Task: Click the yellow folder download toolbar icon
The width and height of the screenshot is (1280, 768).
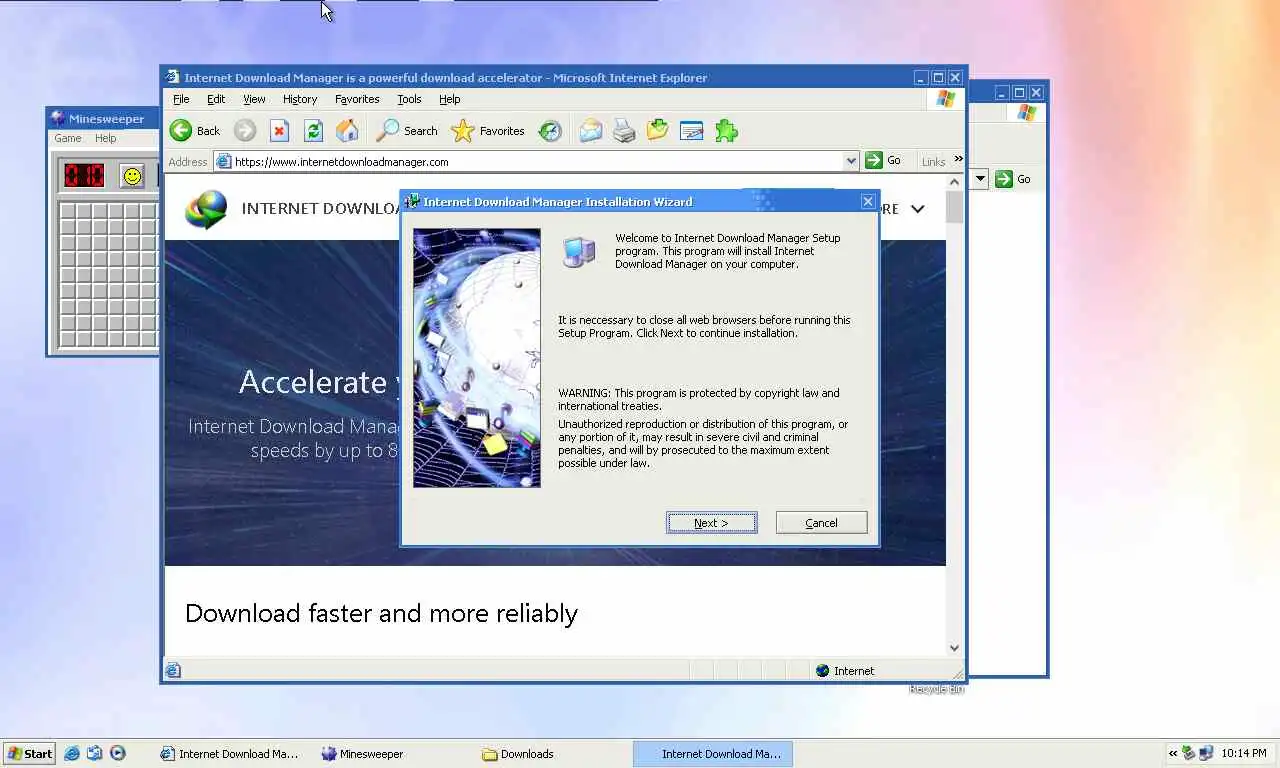Action: (657, 131)
